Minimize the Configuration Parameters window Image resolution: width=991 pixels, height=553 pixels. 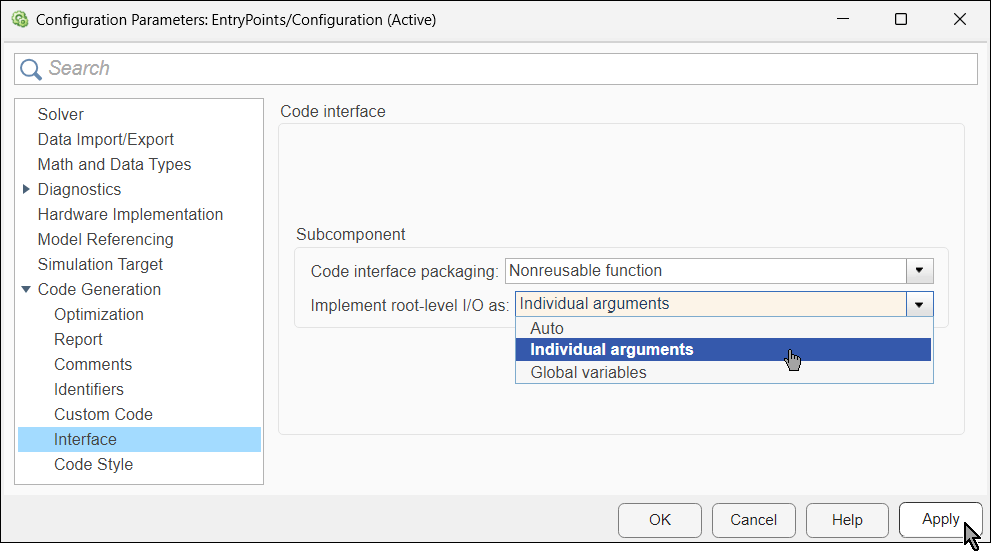coord(842,20)
